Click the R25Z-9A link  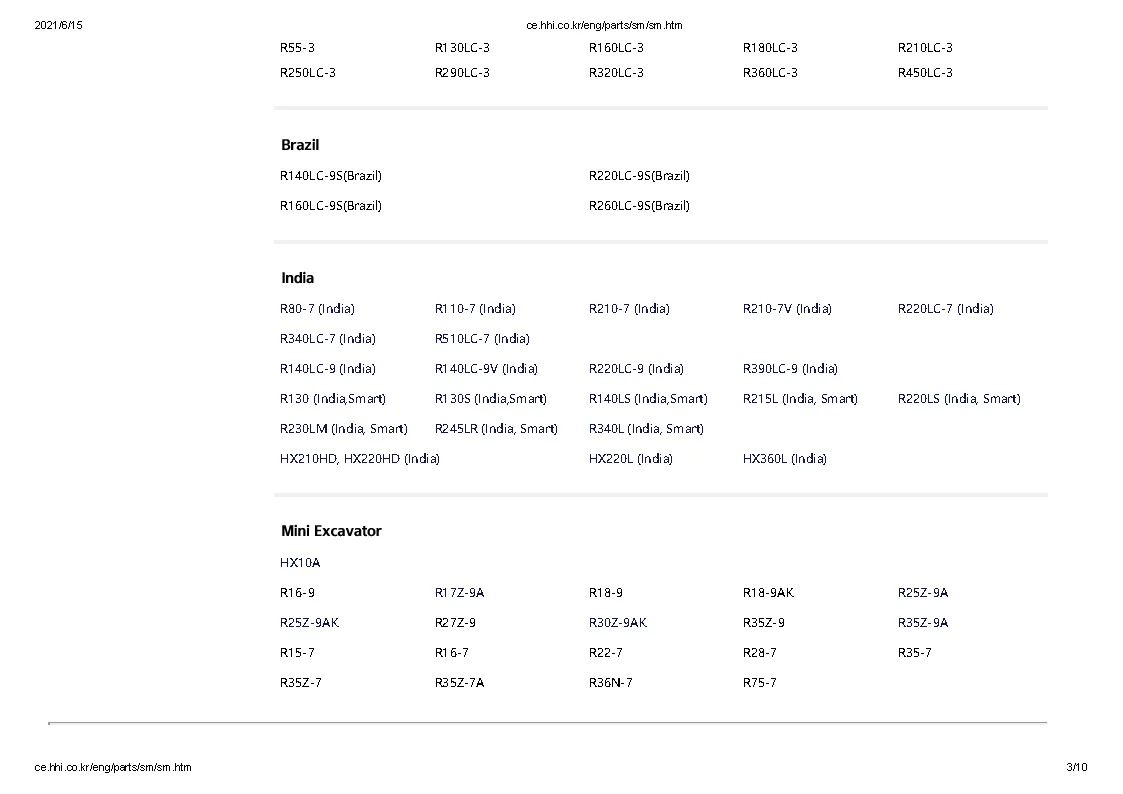click(x=922, y=594)
